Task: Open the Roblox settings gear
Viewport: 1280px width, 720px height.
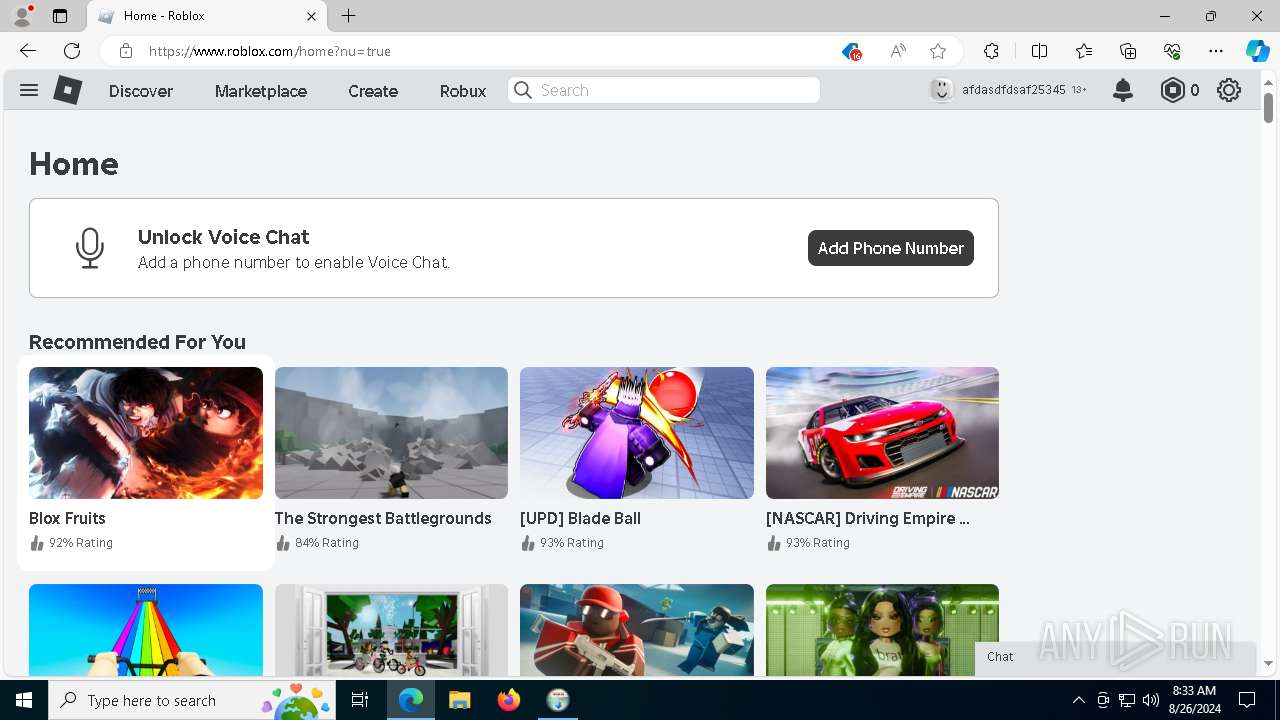Action: [1229, 90]
